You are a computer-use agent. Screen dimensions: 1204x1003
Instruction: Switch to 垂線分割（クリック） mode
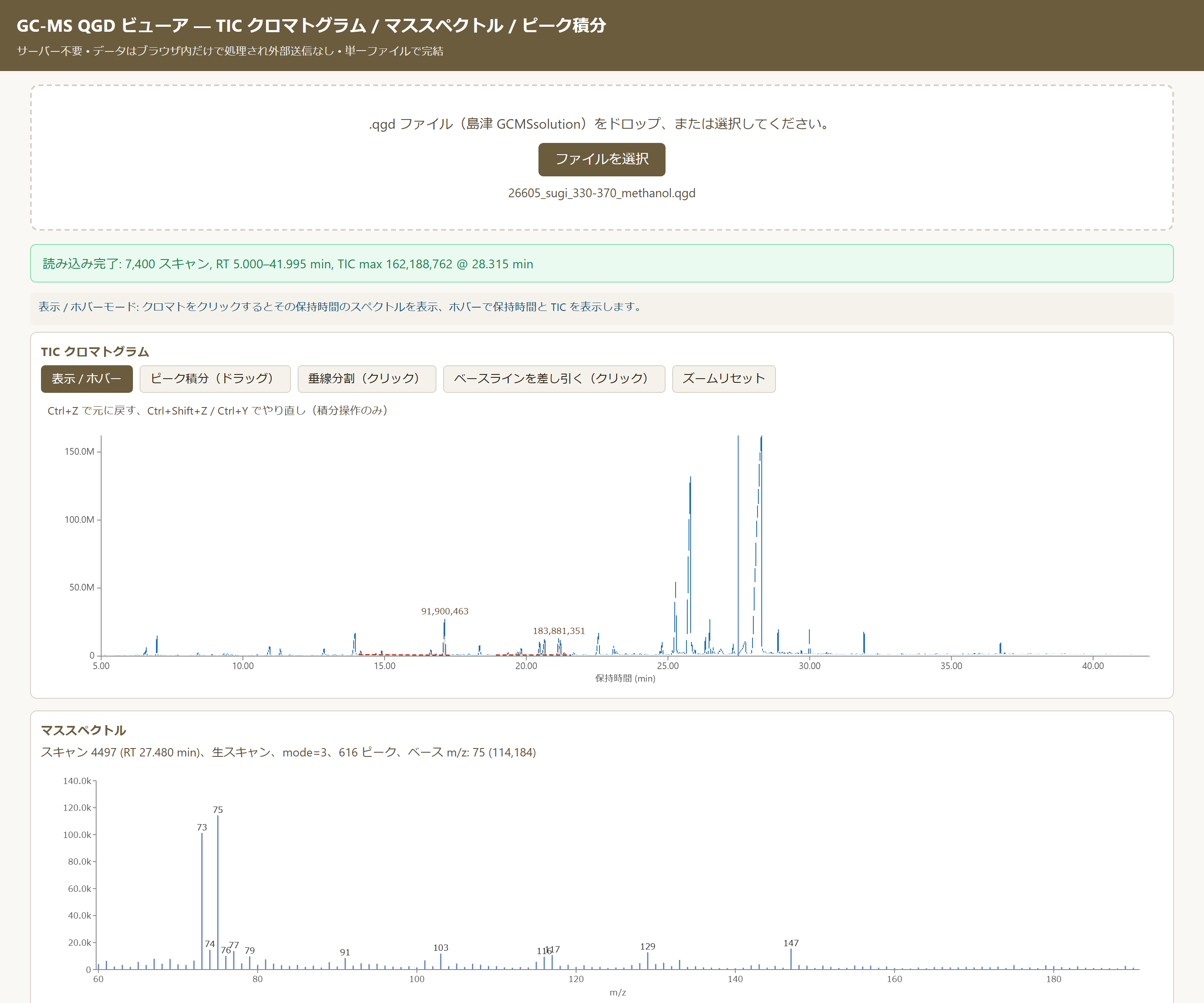(x=367, y=379)
